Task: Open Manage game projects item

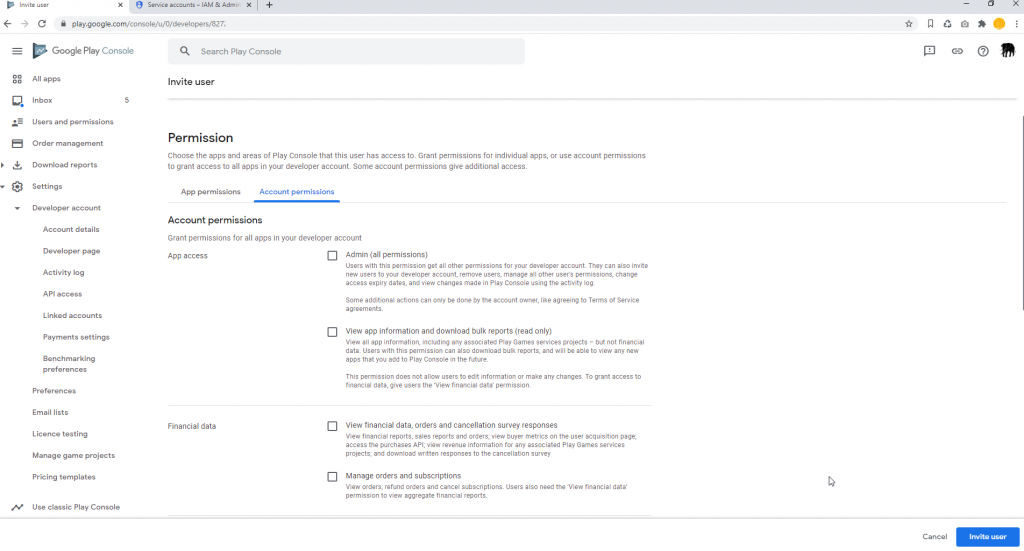Action: coord(73,456)
